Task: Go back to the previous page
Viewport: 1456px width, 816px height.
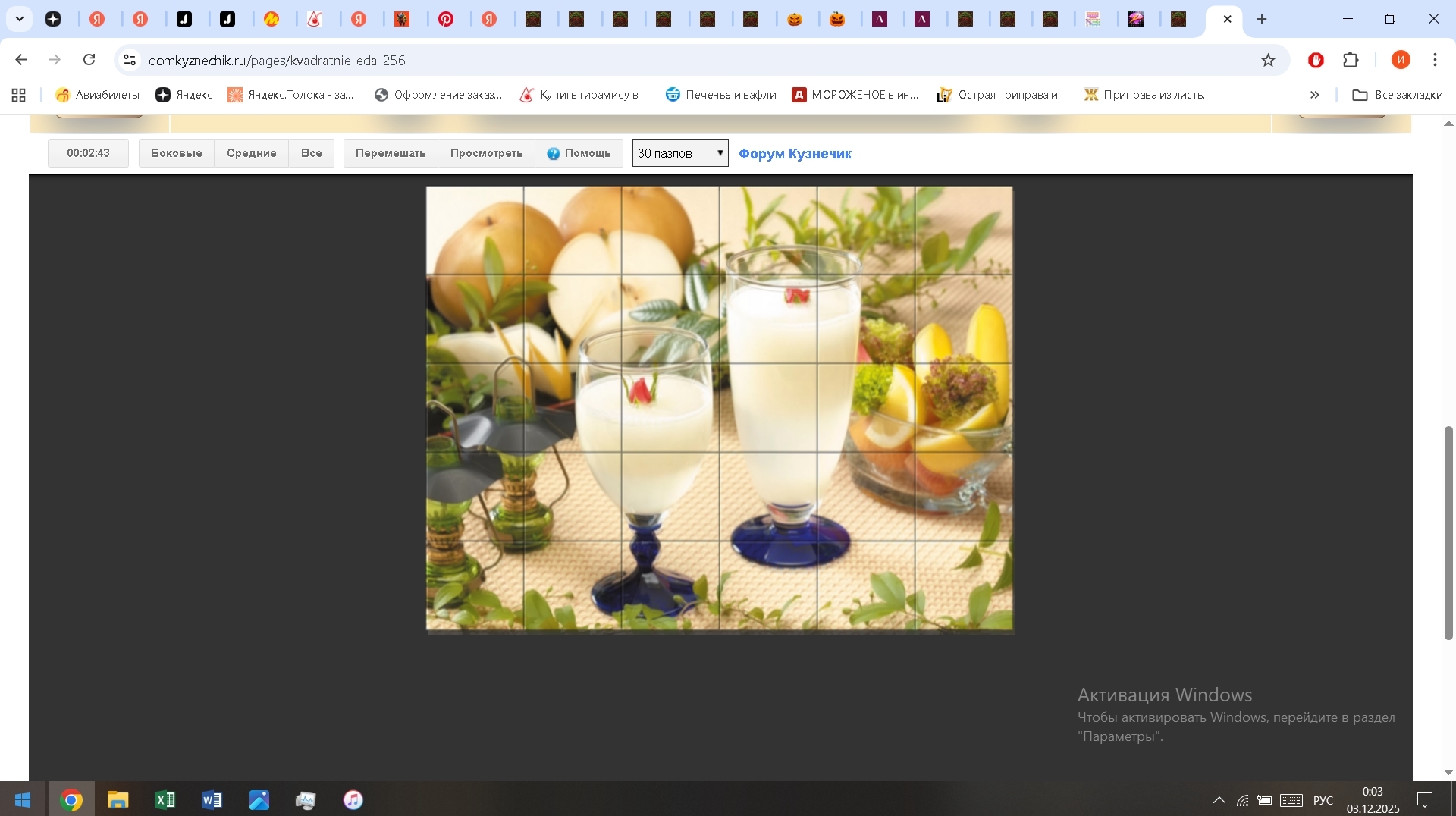Action: [x=21, y=60]
